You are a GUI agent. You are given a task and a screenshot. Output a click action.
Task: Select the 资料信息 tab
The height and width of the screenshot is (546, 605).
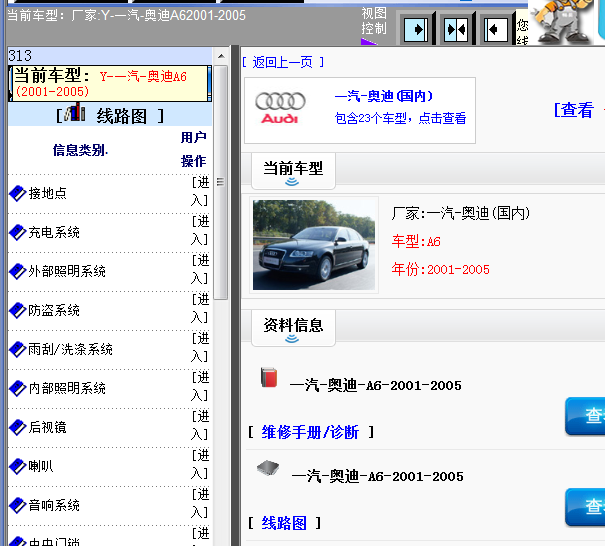(293, 328)
